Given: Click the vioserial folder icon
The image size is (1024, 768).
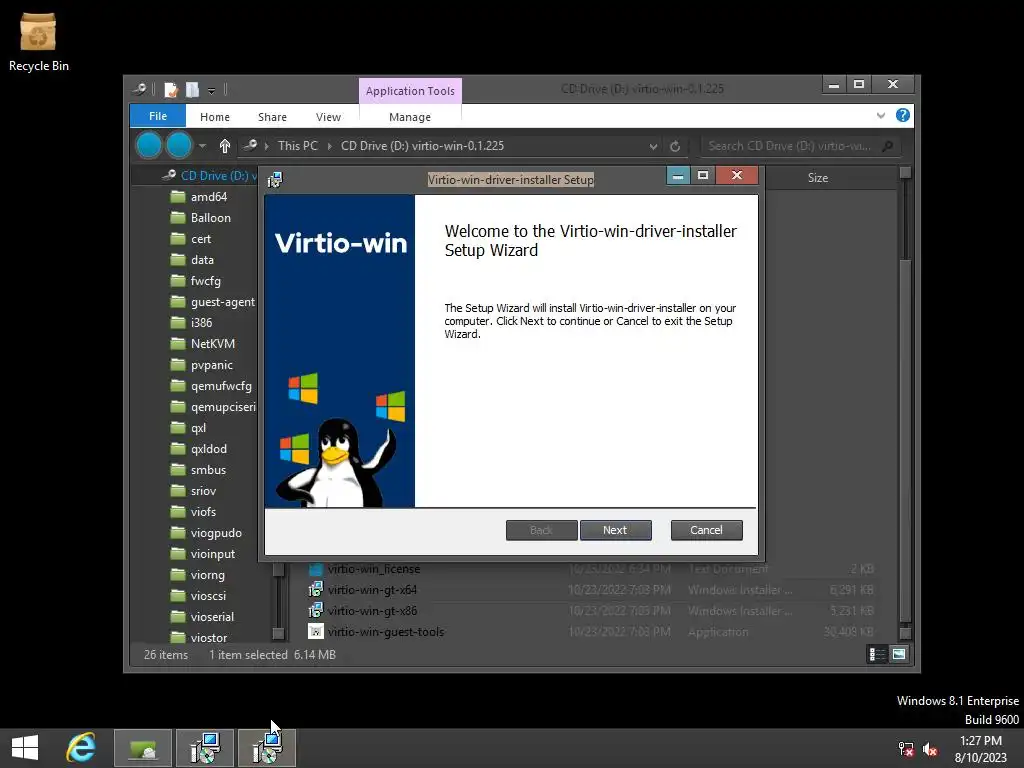Looking at the screenshot, I should 178,616.
